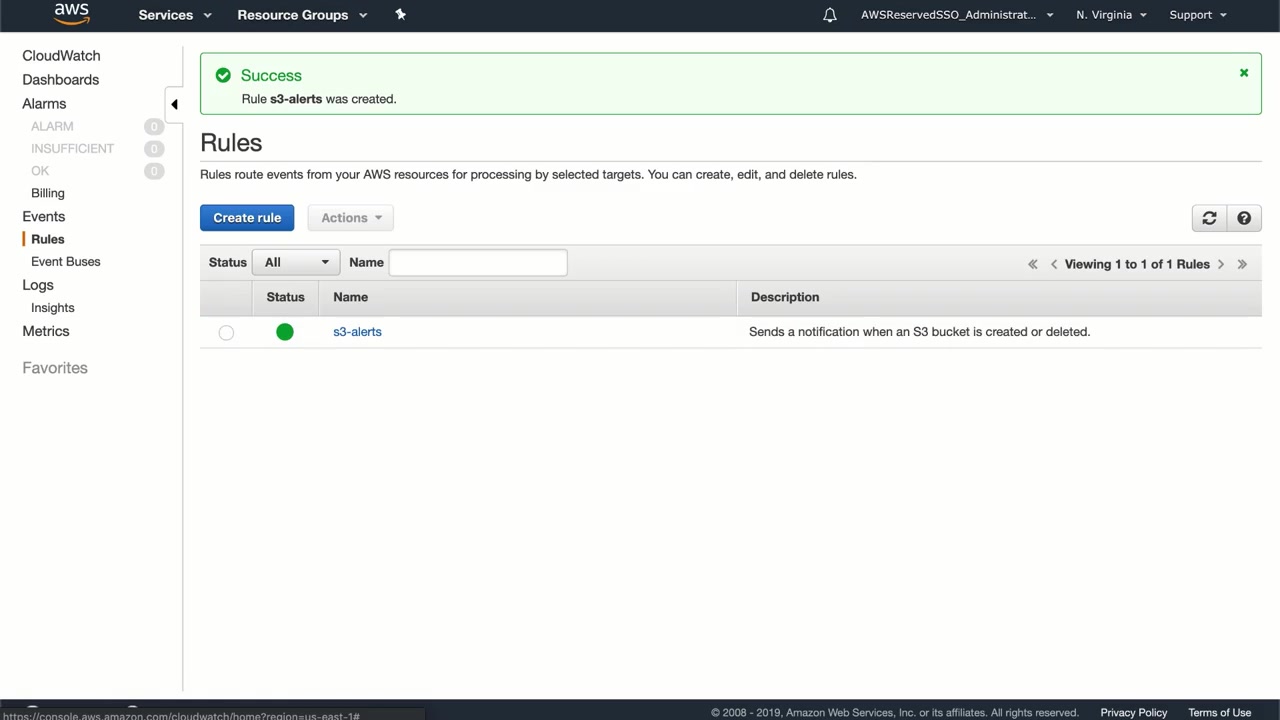Open the Support menu

1198,15
